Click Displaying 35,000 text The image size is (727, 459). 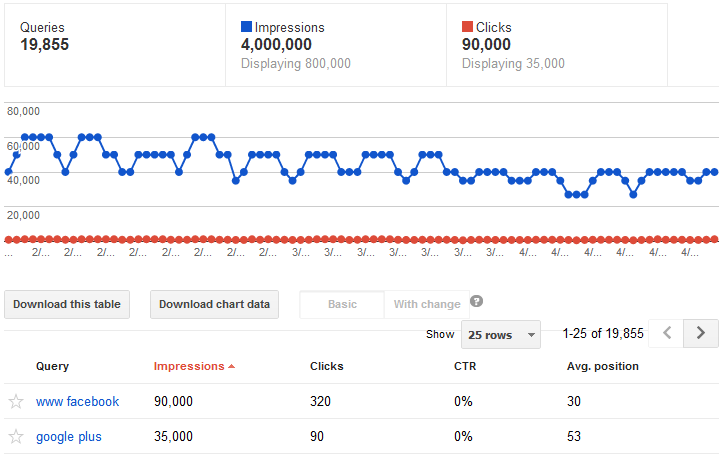(x=513, y=64)
